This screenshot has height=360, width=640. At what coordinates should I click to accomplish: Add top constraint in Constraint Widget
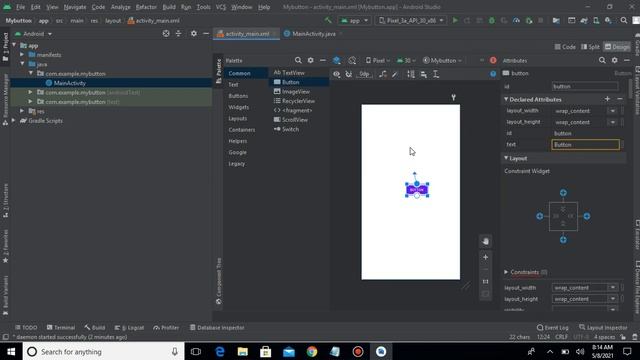(563, 193)
